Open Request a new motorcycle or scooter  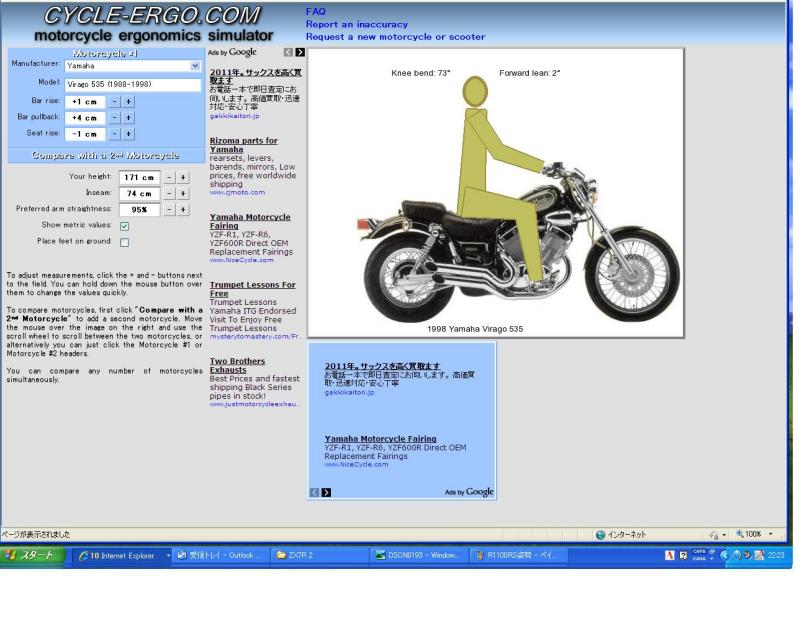click(x=395, y=37)
